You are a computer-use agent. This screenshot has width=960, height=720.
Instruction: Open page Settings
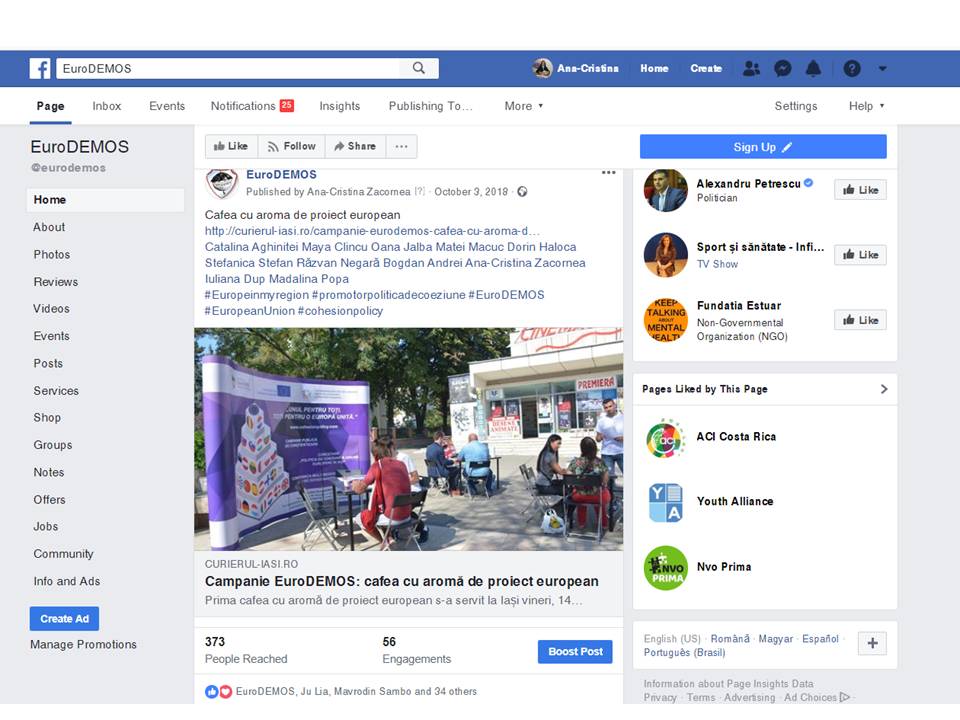pyautogui.click(x=796, y=106)
